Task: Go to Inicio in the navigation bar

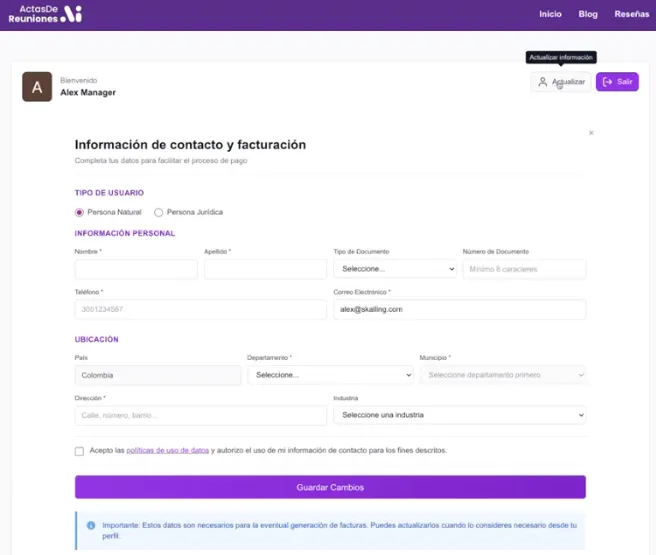Action: click(550, 14)
